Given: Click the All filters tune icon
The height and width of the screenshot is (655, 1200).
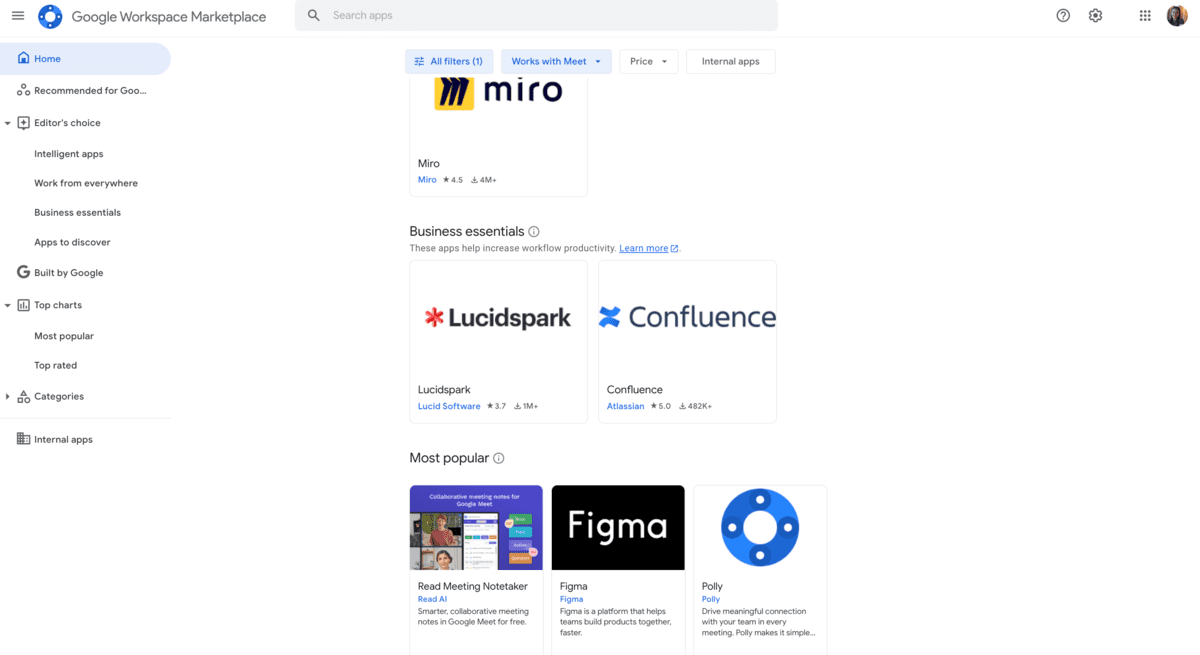Looking at the screenshot, I should [419, 62].
